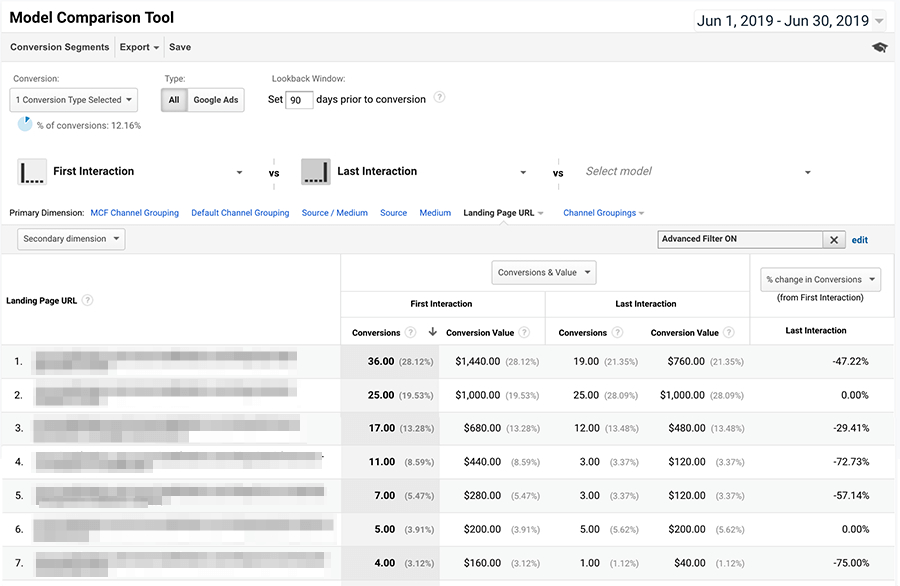Click the pie chart icon beside conversions percentage
This screenshot has width=900, height=586.
(x=24, y=123)
